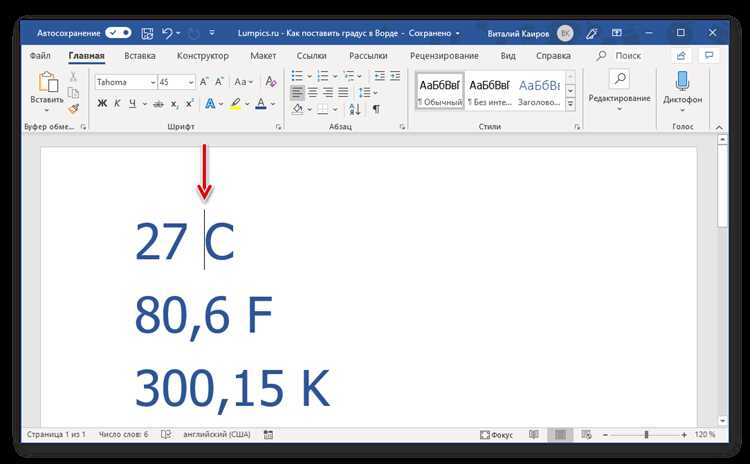Screen dimensions: 750x464
Task: Sort text with the A-Z sort icon
Action: [354, 109]
